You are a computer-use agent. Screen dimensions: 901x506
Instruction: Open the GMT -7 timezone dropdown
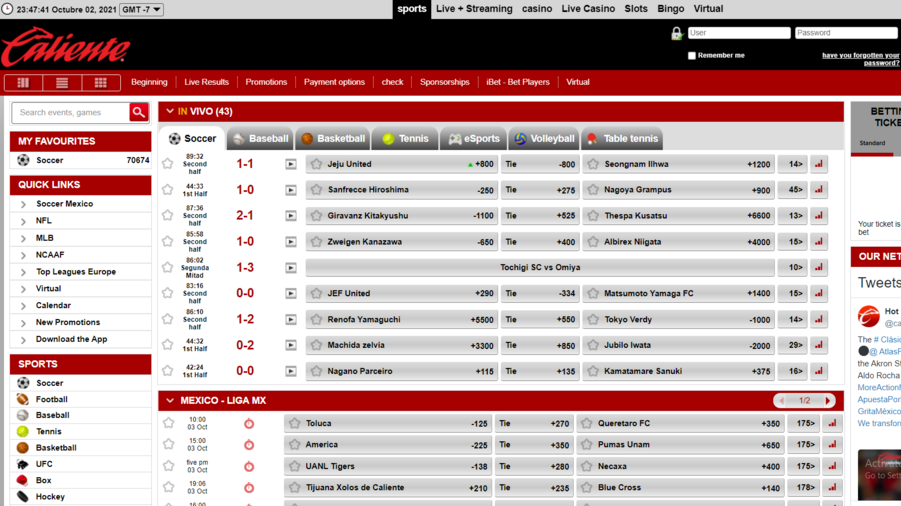coord(141,10)
